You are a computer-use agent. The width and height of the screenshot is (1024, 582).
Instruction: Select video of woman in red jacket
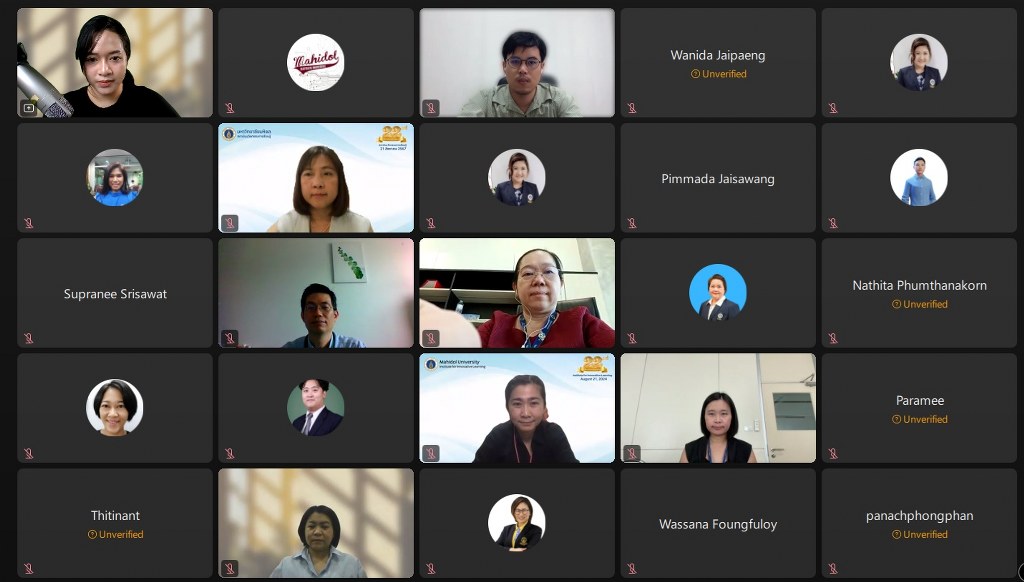(x=517, y=293)
